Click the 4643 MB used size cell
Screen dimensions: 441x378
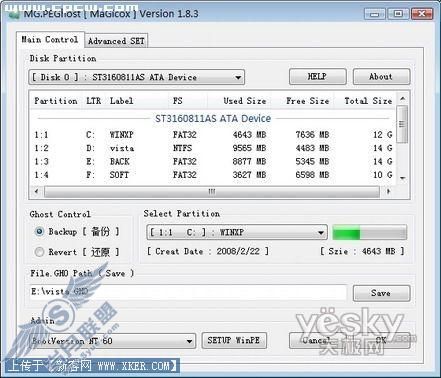(x=249, y=135)
